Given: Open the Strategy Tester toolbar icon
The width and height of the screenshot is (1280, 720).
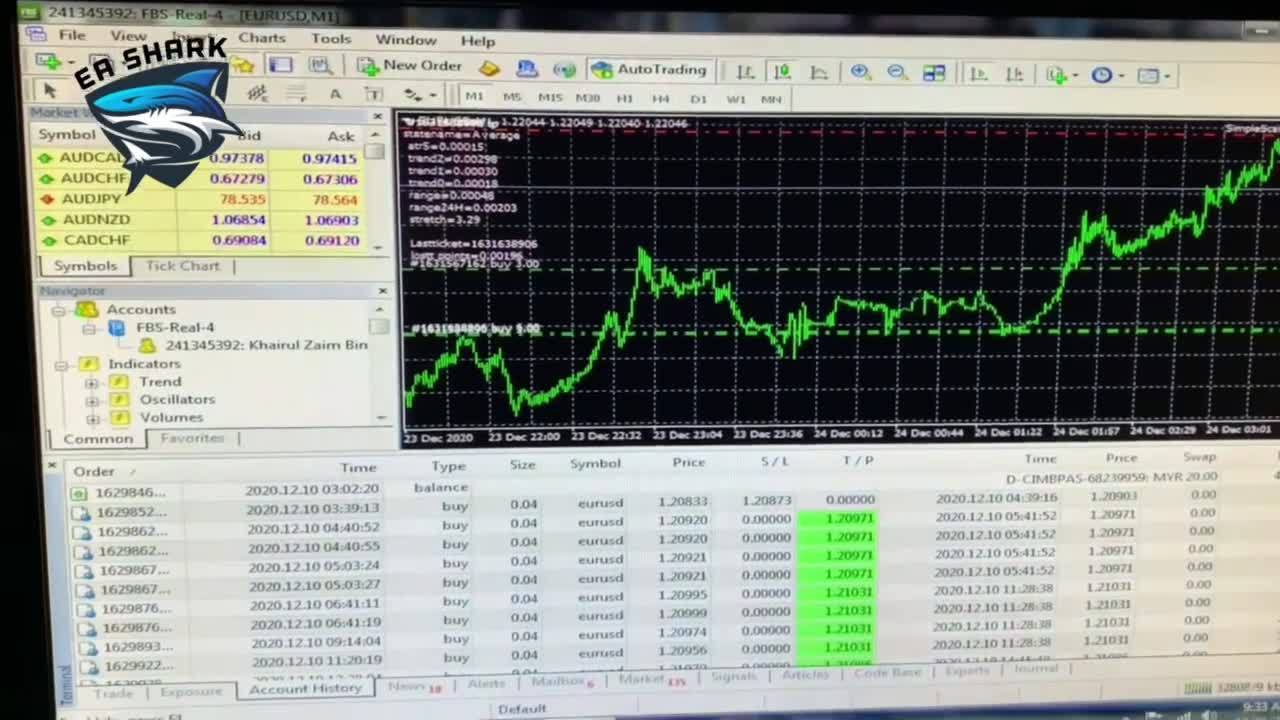Looking at the screenshot, I should (x=320, y=65).
